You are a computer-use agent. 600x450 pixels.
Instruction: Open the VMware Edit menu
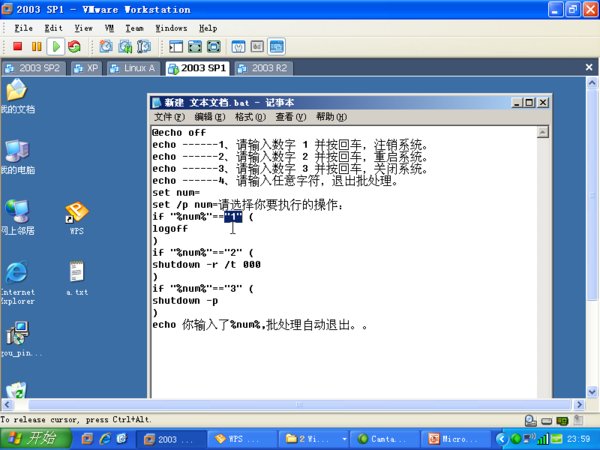[x=54, y=28]
